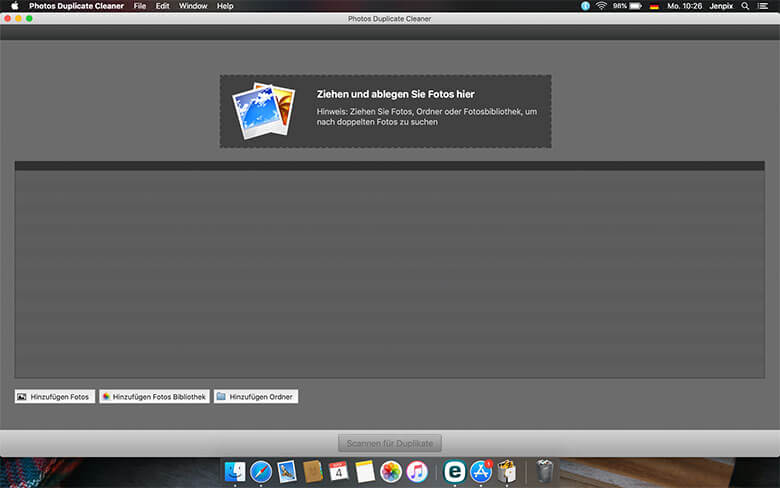Open the Edit menu

click(162, 6)
